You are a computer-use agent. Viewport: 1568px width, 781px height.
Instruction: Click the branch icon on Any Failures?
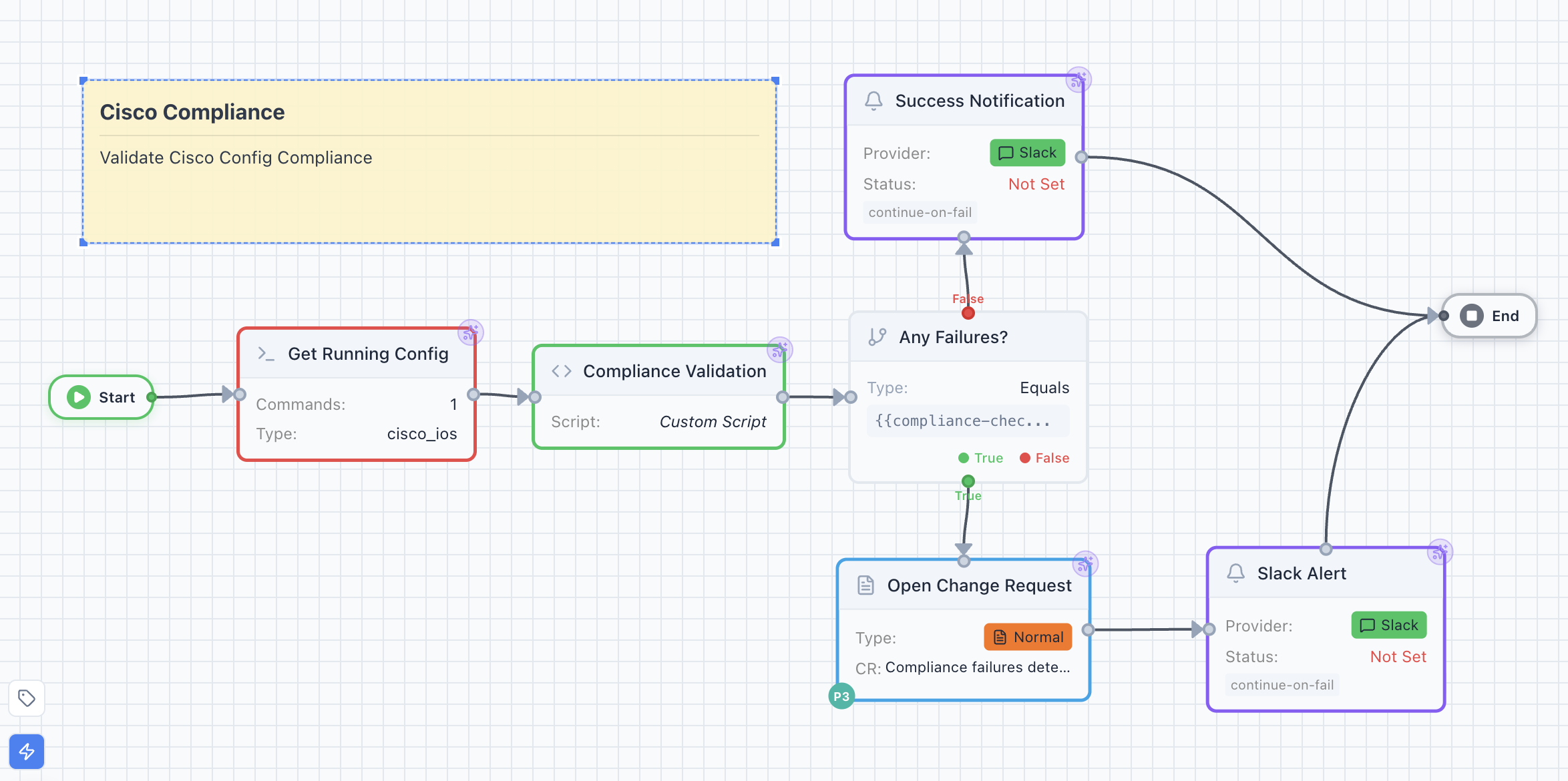[877, 337]
